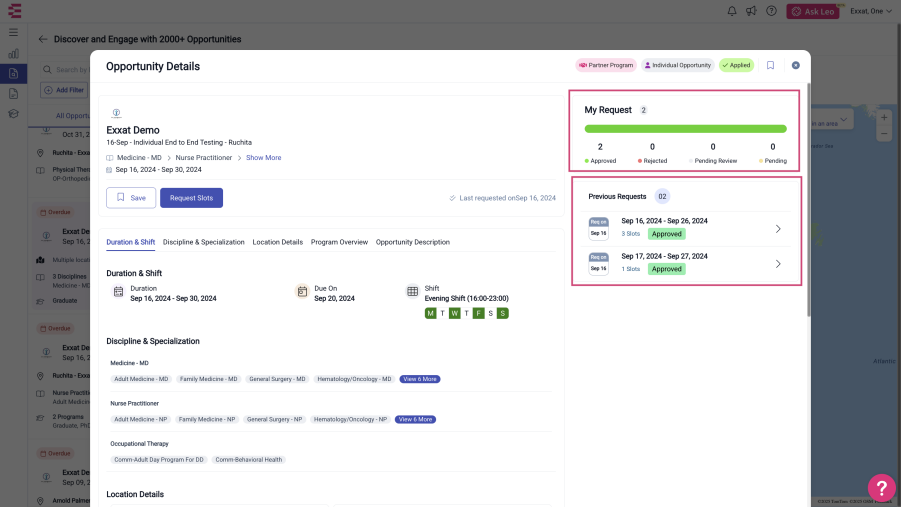902x507 pixels.
Task: Click the Approved badge for Sep 16 request
Action: [x=667, y=234]
